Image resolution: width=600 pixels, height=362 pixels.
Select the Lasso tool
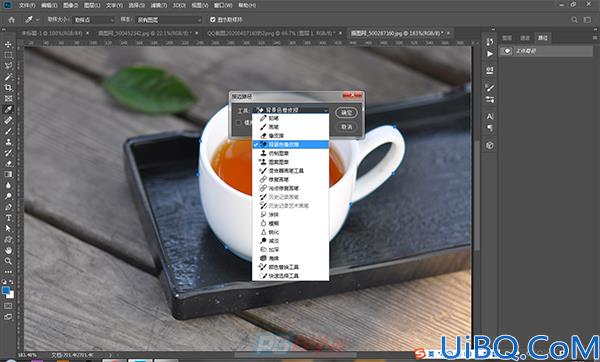point(8,66)
